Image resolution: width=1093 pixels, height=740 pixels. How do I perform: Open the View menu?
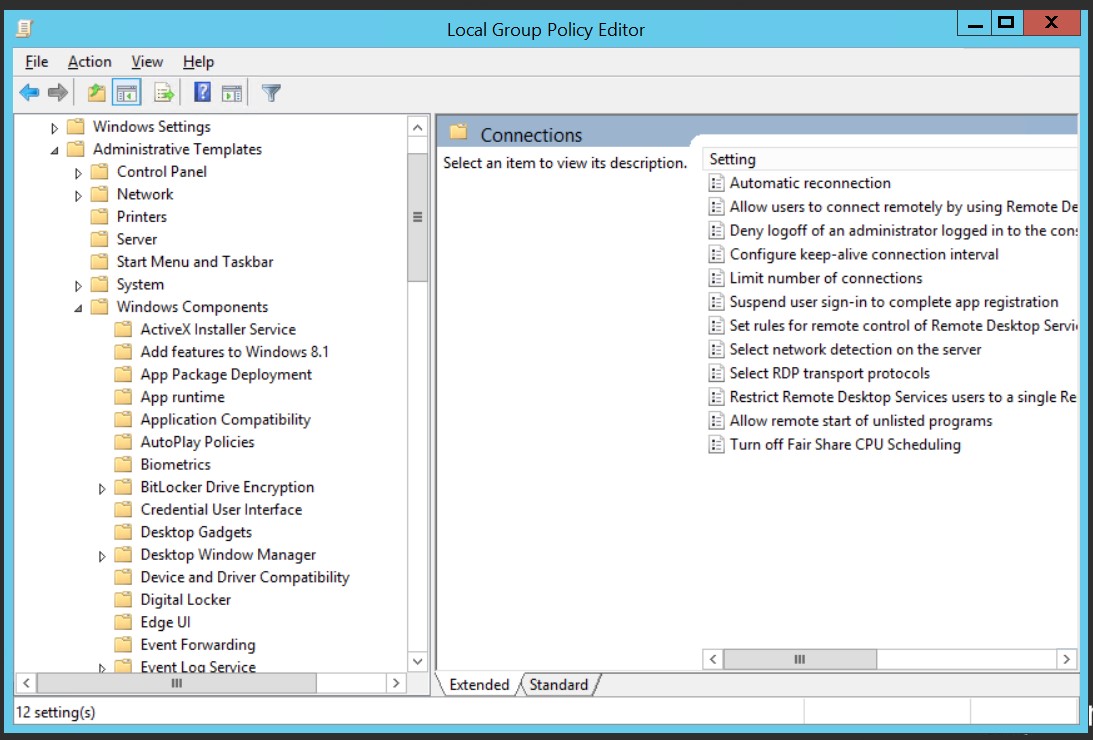click(147, 62)
